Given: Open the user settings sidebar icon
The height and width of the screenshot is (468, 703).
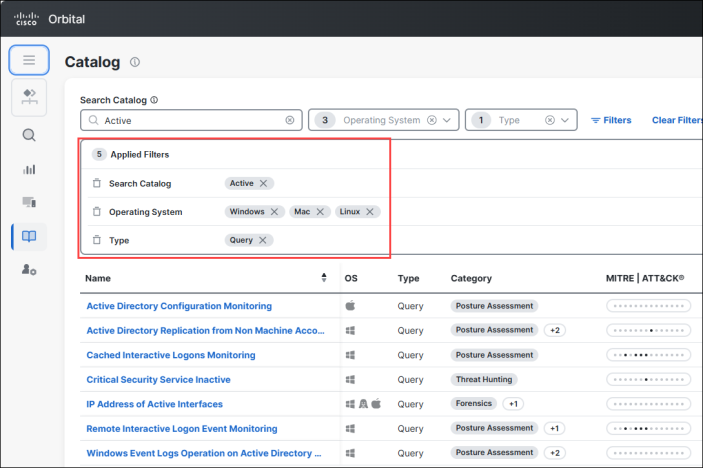Looking at the screenshot, I should pyautogui.click(x=29, y=269).
